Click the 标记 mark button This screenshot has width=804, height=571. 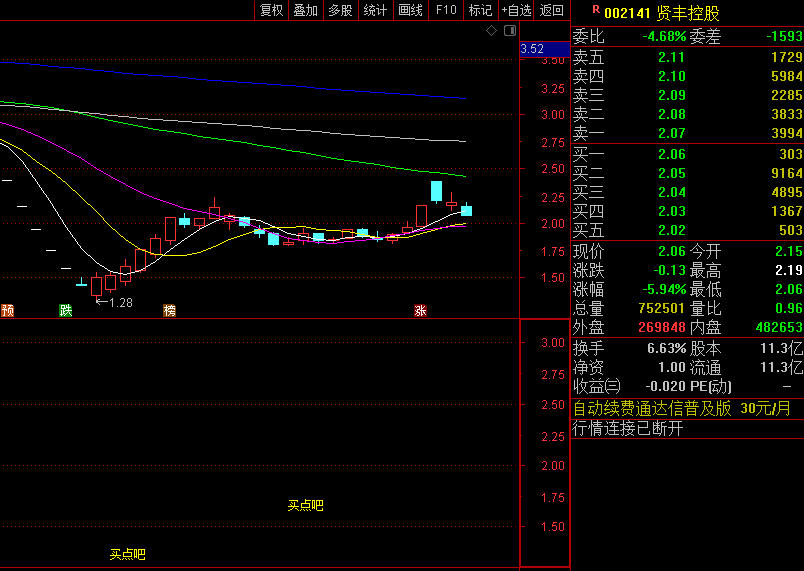(480, 10)
